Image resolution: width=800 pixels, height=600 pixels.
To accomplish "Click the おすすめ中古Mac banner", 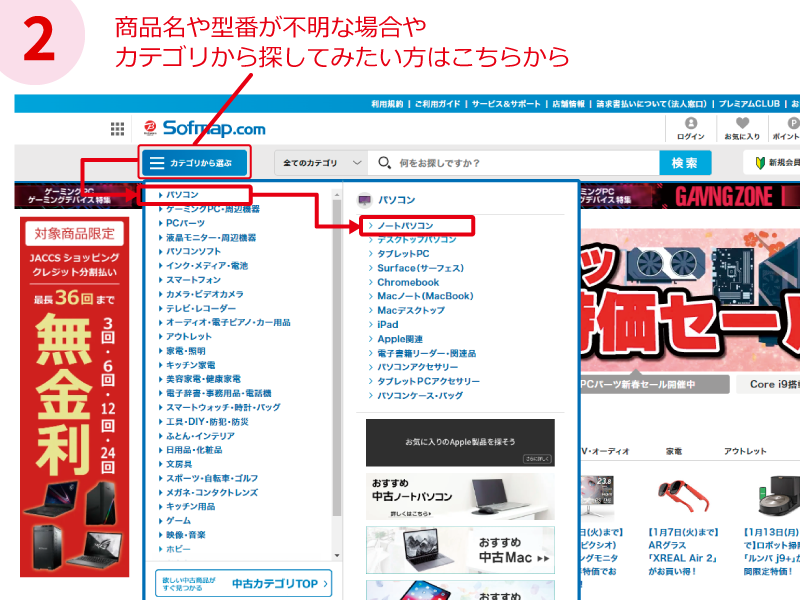I will 460,550.
